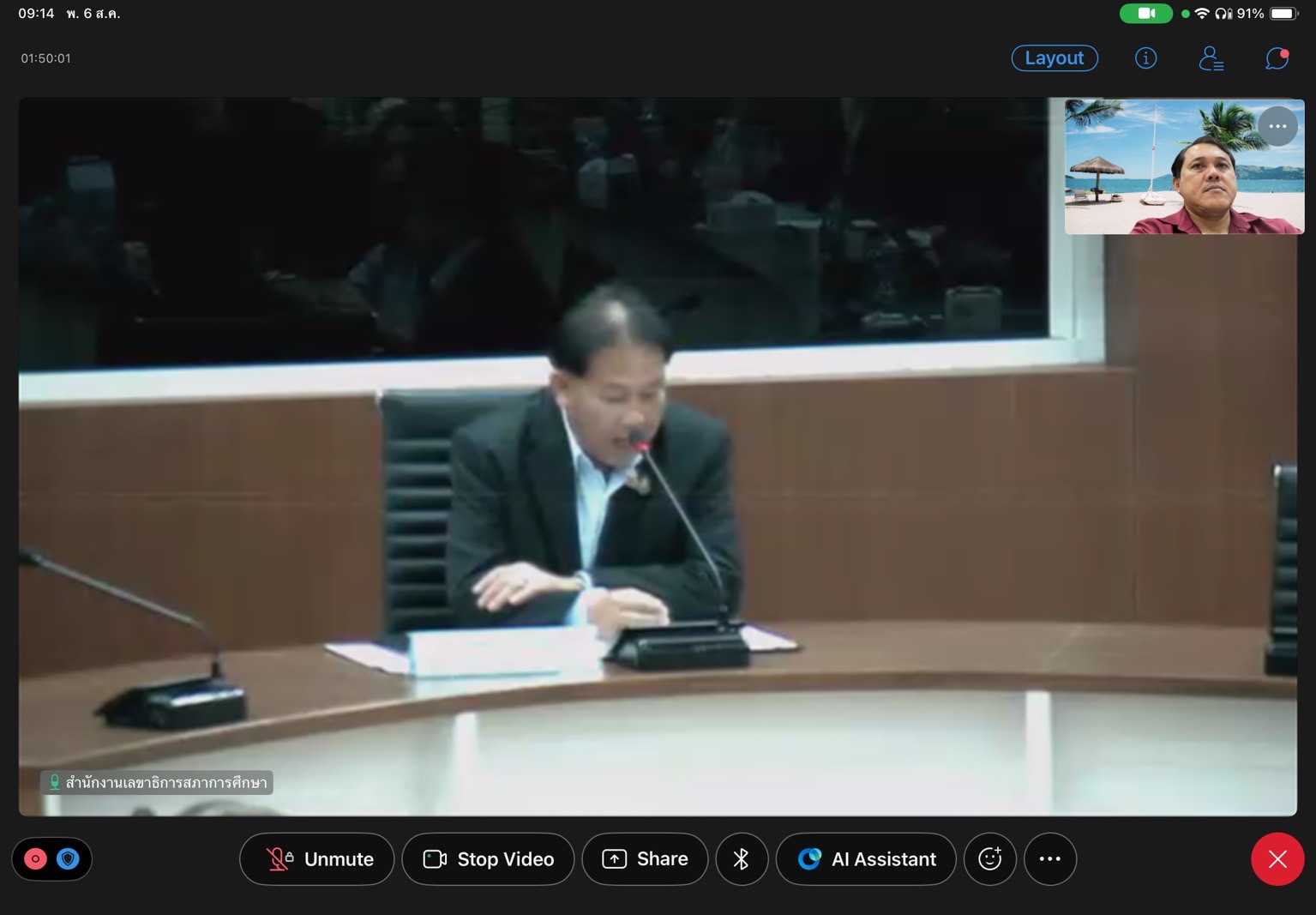Open the More options ellipsis
The width and height of the screenshot is (1316, 915).
click(1050, 858)
